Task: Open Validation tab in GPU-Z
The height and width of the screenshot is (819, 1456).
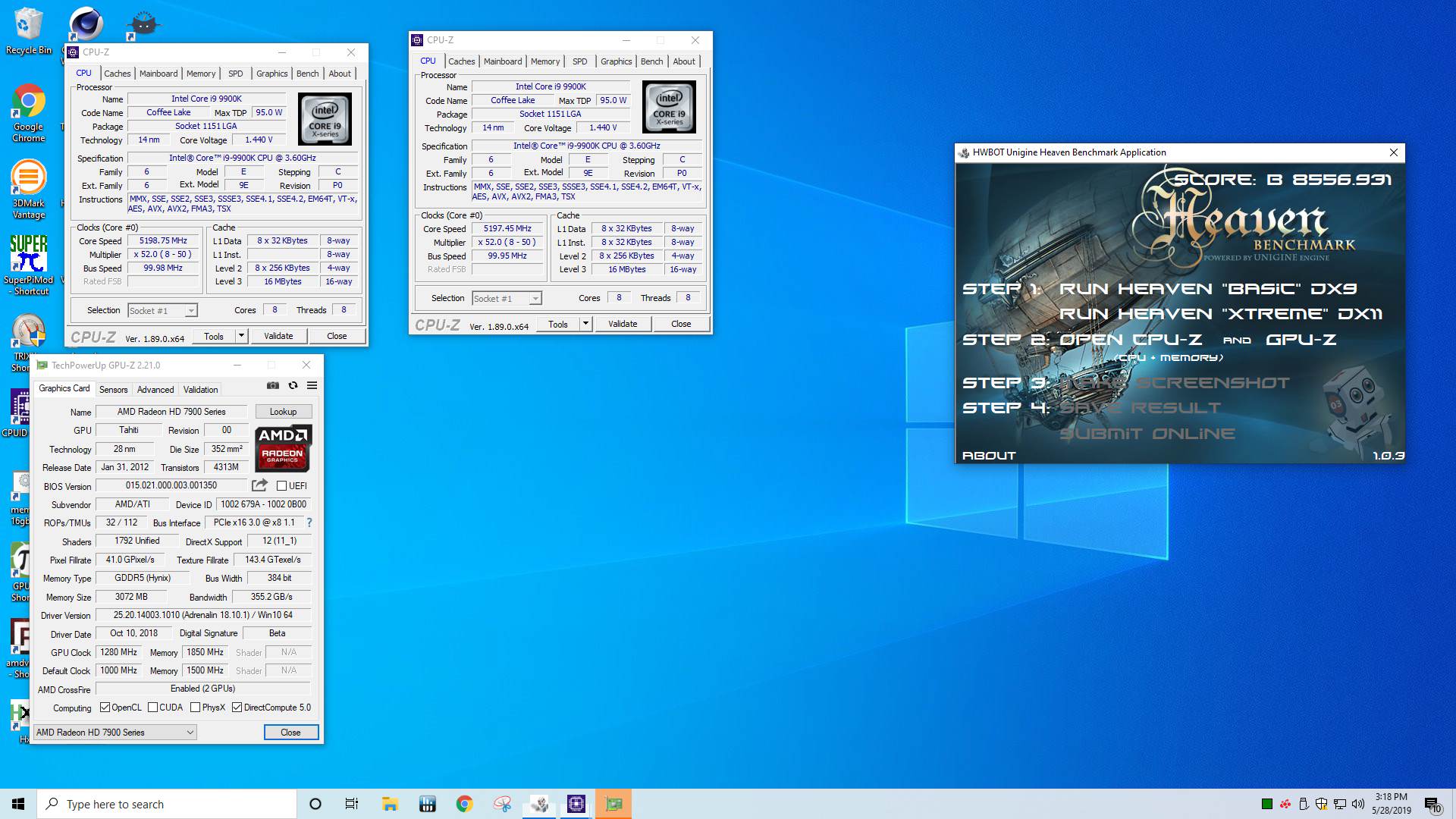Action: [x=201, y=389]
